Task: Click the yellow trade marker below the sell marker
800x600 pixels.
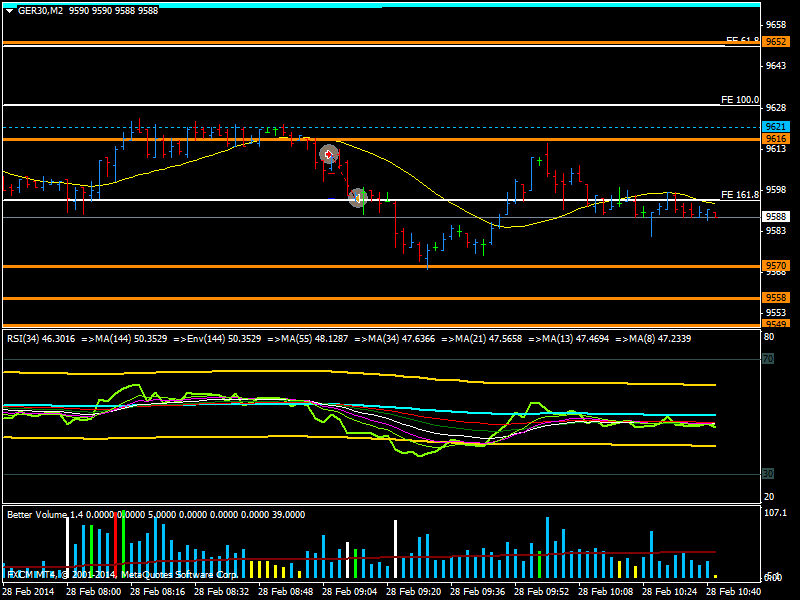Action: click(358, 198)
